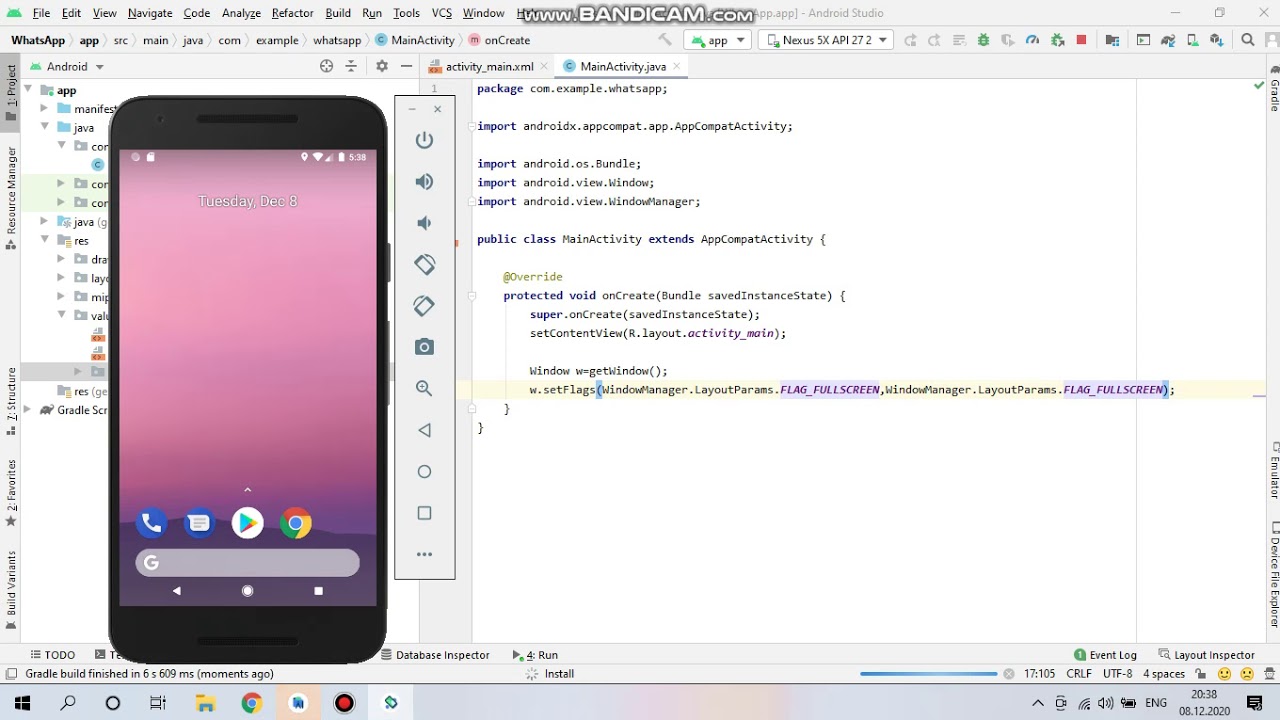
Task: Open File Explorer from the taskbar
Action: click(x=205, y=703)
